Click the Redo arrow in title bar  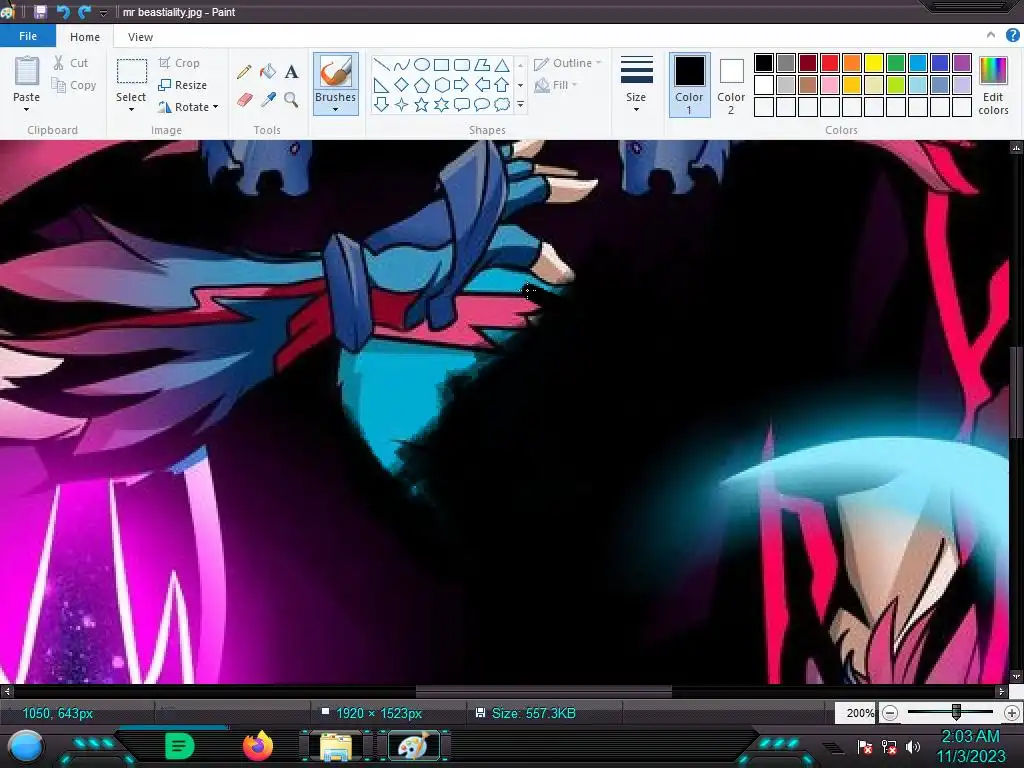point(85,12)
